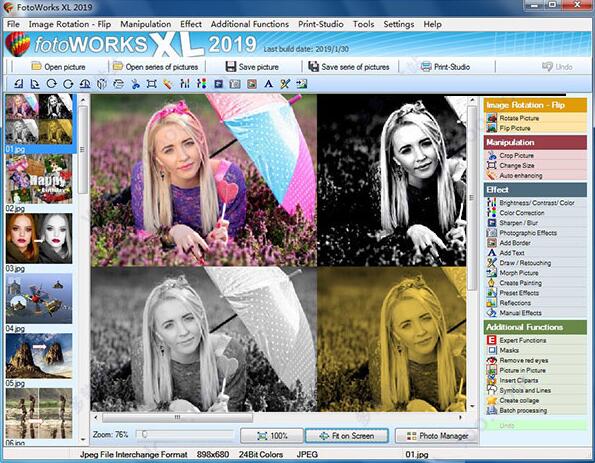Open the Tools menu
The height and width of the screenshot is (463, 595).
(364, 24)
